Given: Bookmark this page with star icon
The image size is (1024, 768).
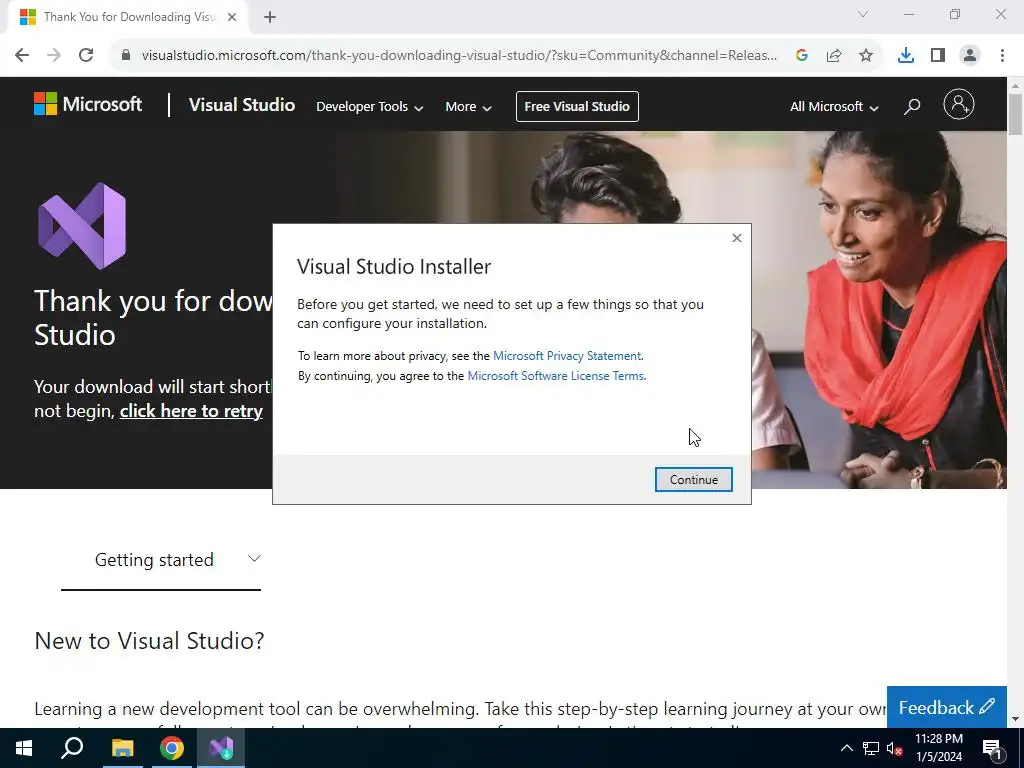Looking at the screenshot, I should [x=866, y=56].
